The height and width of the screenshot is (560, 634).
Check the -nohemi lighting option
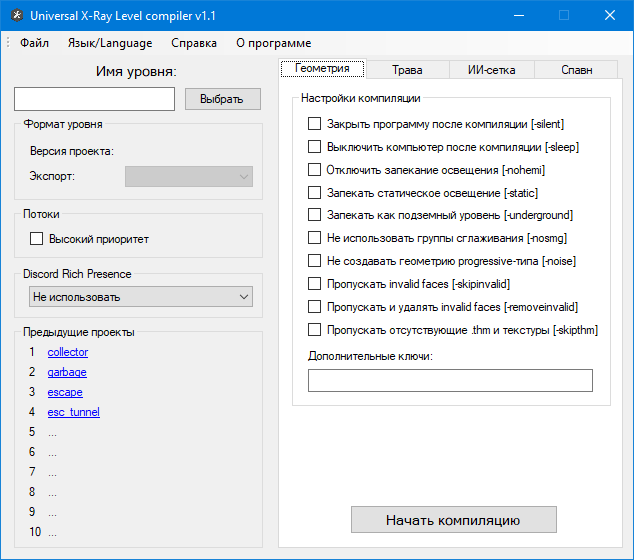(315, 170)
